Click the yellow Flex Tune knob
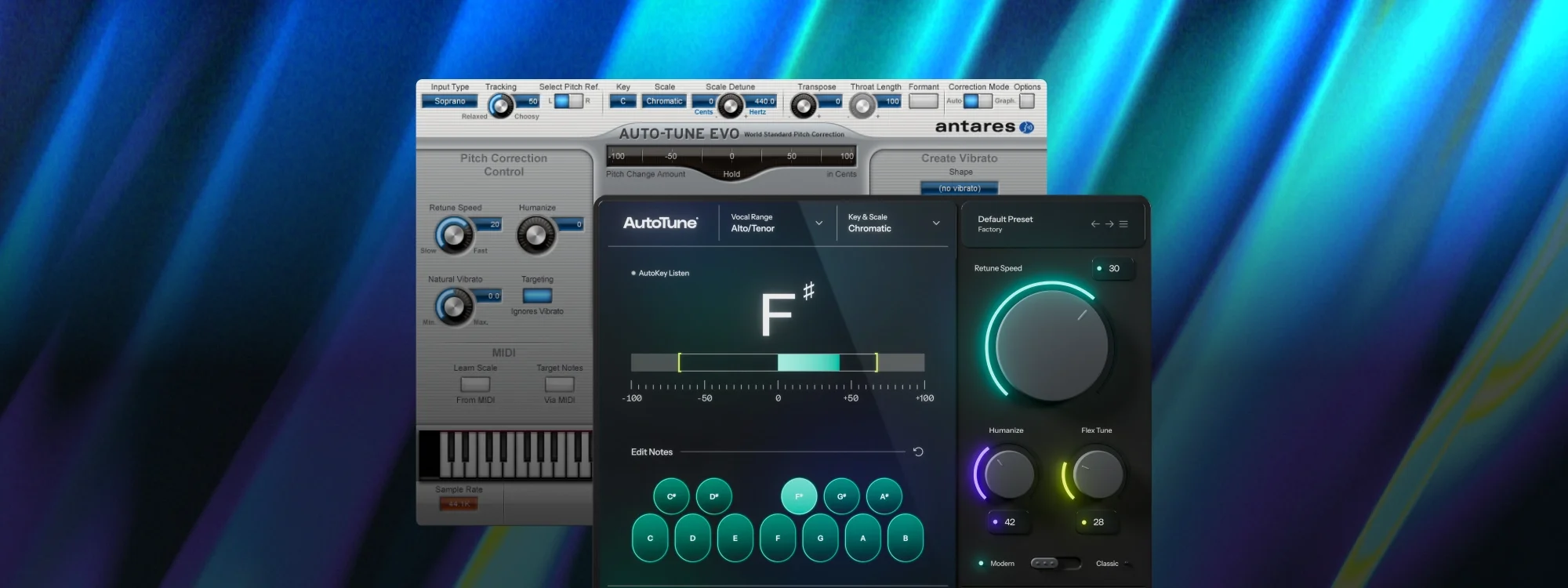 pyautogui.click(x=1098, y=473)
